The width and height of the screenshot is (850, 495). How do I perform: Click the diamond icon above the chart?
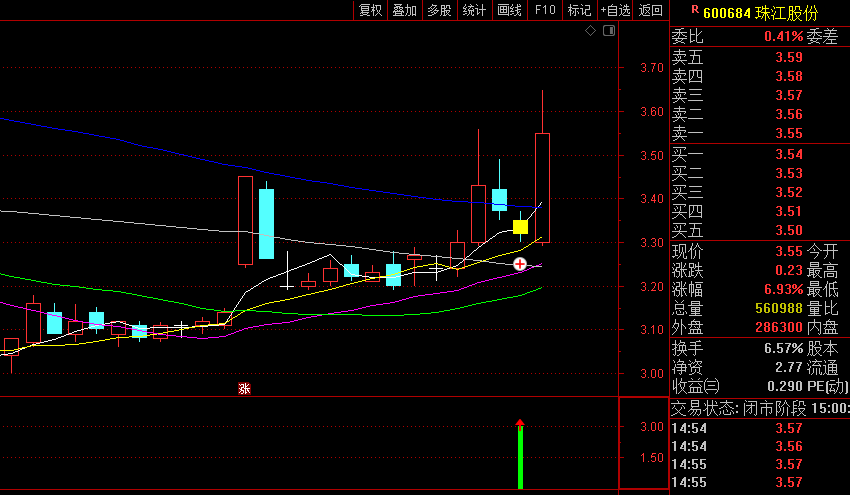[x=590, y=31]
